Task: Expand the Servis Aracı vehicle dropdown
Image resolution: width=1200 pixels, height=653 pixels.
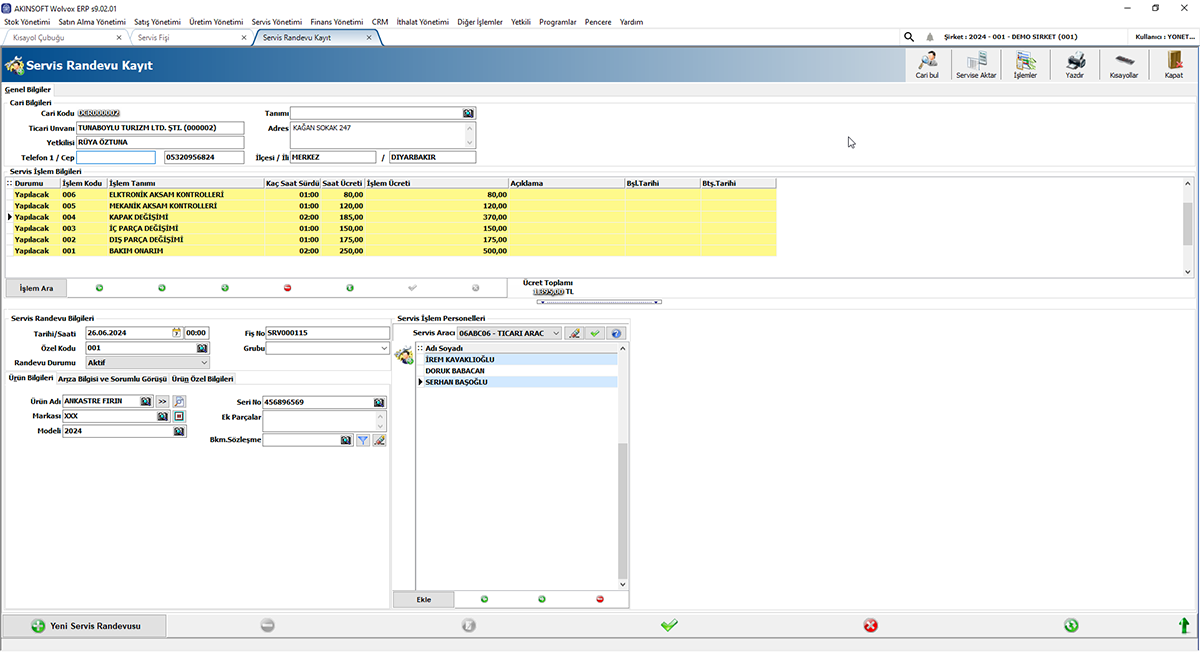Action: click(x=556, y=333)
